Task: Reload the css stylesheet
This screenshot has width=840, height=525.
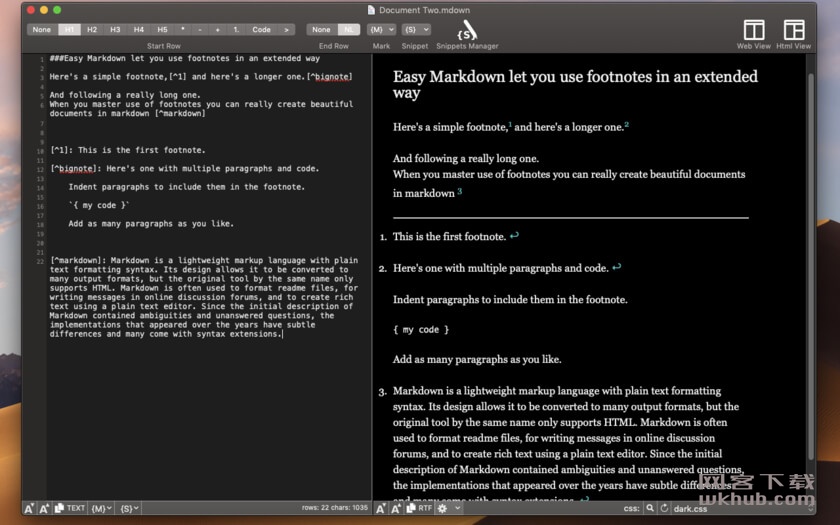Action: (x=664, y=508)
